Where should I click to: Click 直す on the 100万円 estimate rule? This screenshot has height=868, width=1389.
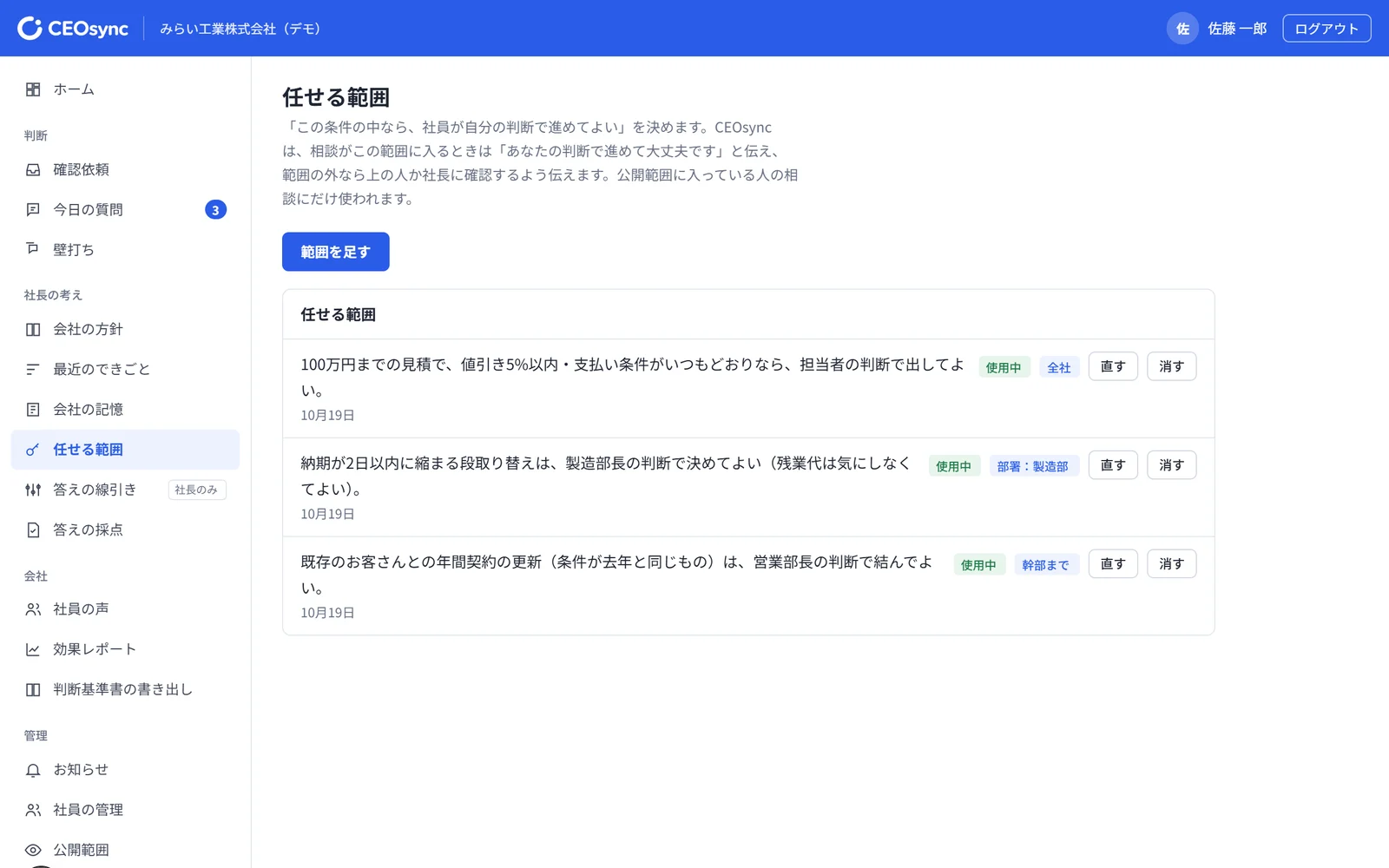(x=1113, y=366)
